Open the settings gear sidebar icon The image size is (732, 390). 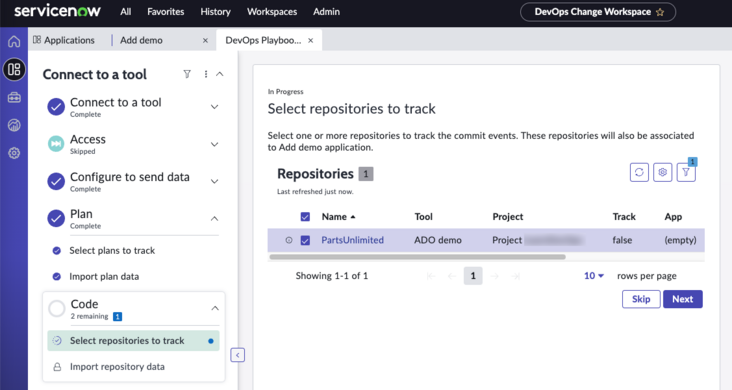14,153
